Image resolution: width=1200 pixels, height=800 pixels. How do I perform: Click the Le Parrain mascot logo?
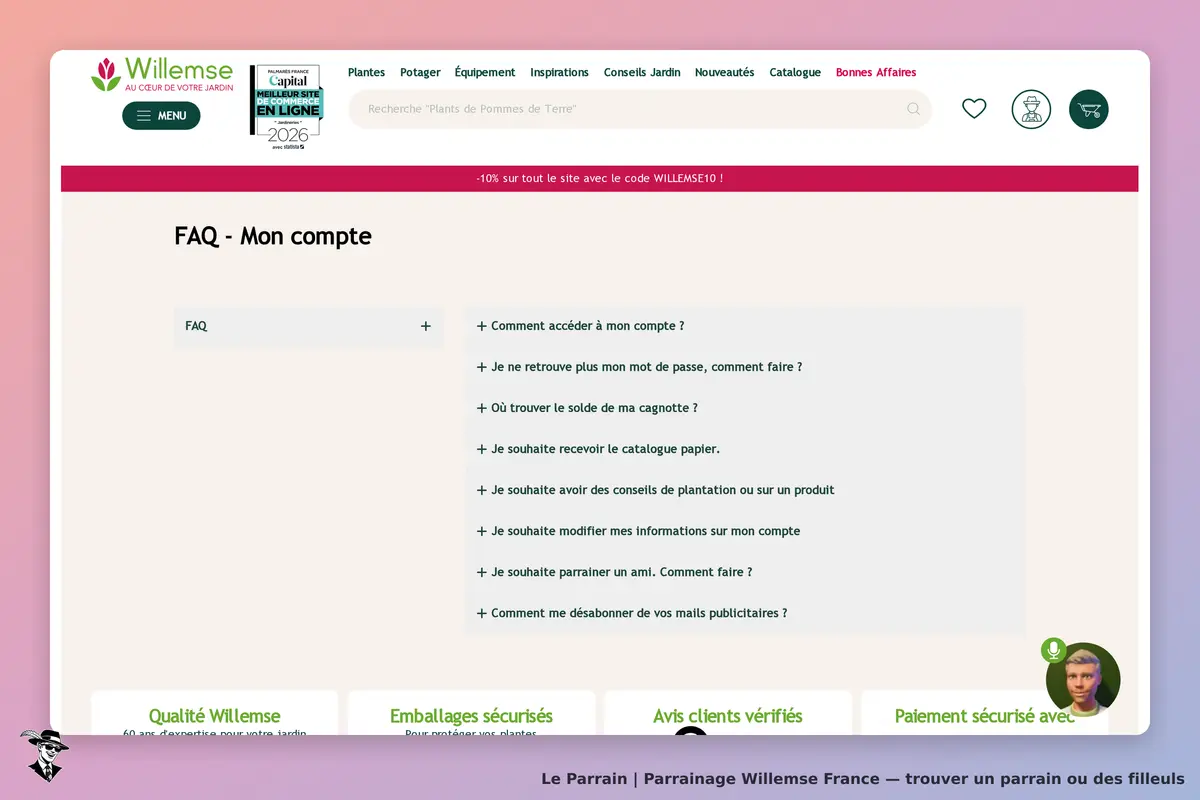(44, 755)
